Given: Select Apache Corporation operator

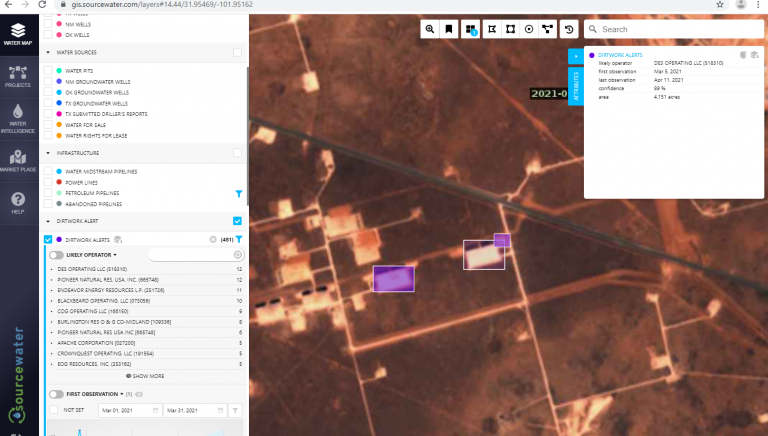Looking at the screenshot, I should [96, 343].
